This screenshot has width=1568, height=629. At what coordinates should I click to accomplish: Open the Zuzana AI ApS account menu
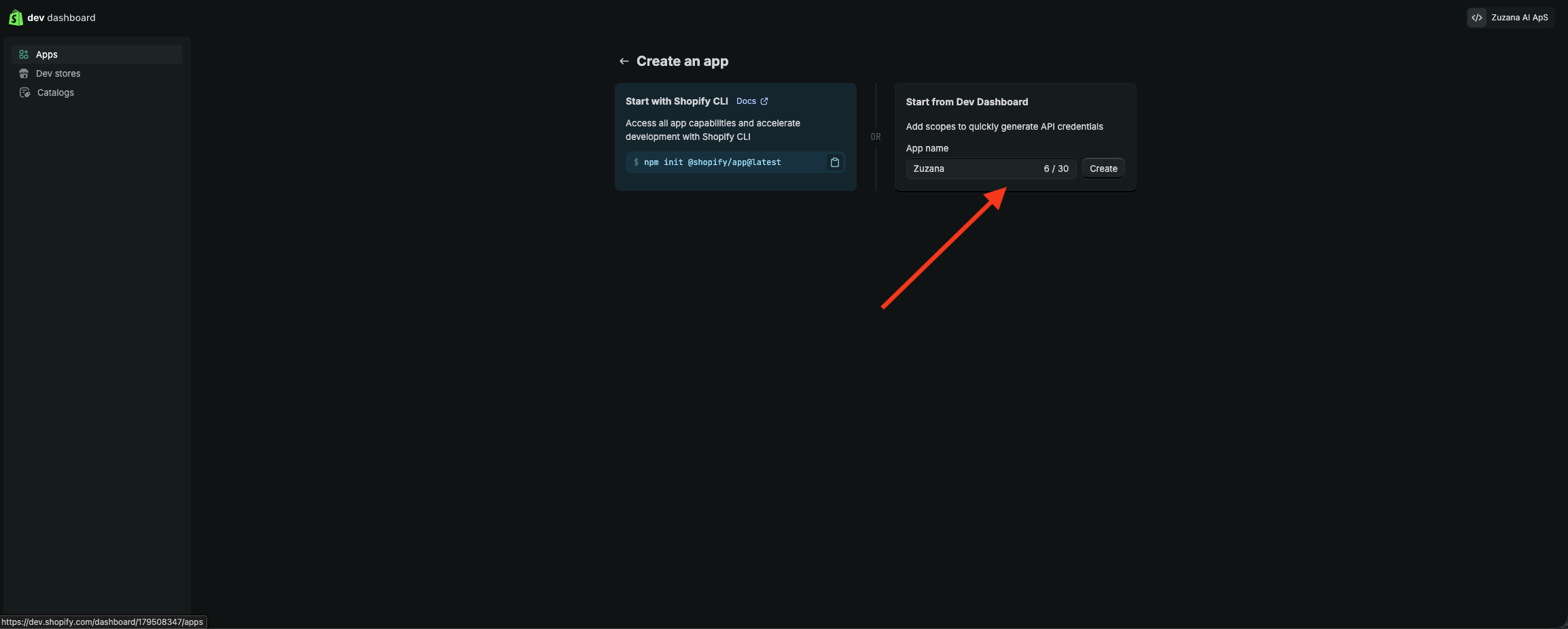[x=1519, y=18]
